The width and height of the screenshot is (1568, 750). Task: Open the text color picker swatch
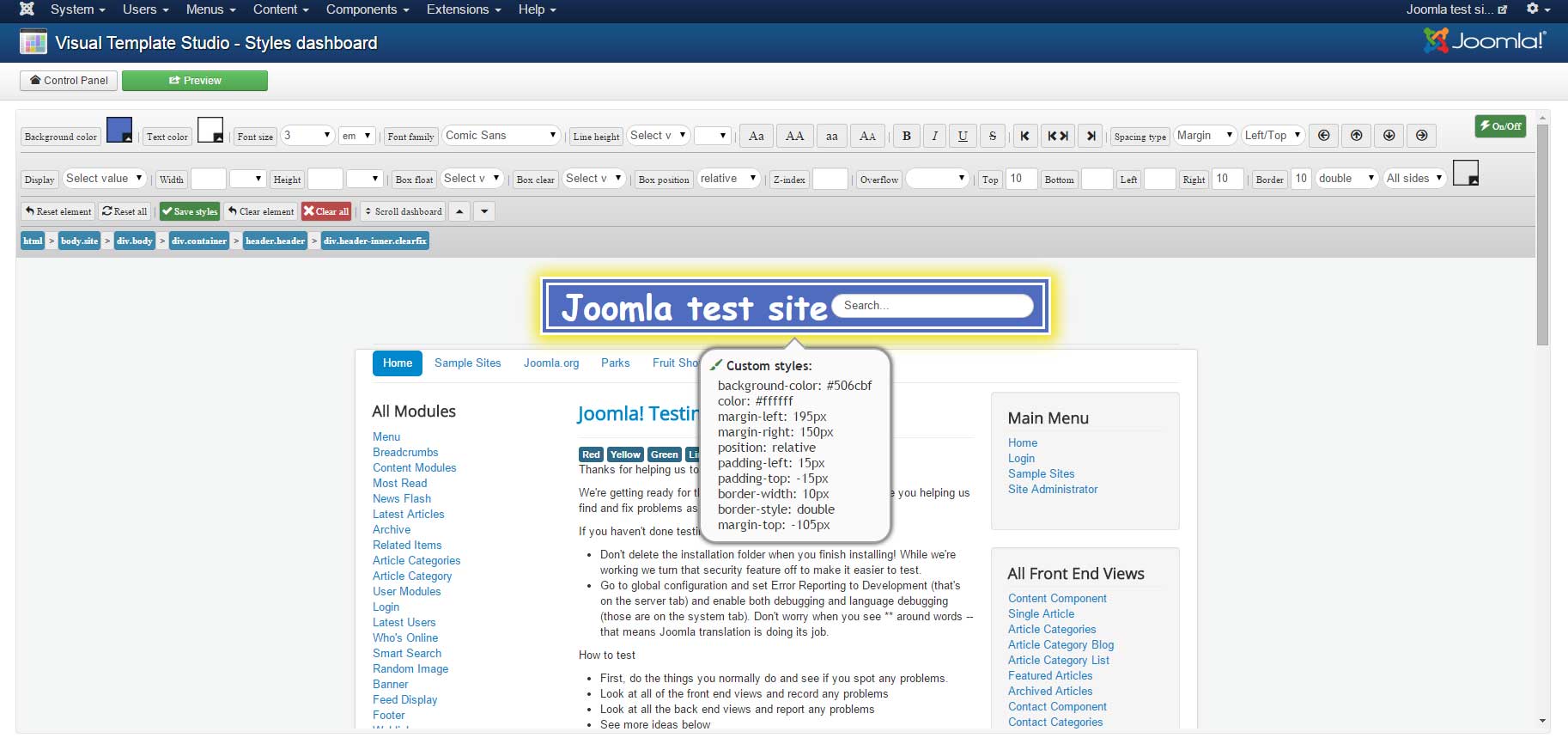point(210,131)
